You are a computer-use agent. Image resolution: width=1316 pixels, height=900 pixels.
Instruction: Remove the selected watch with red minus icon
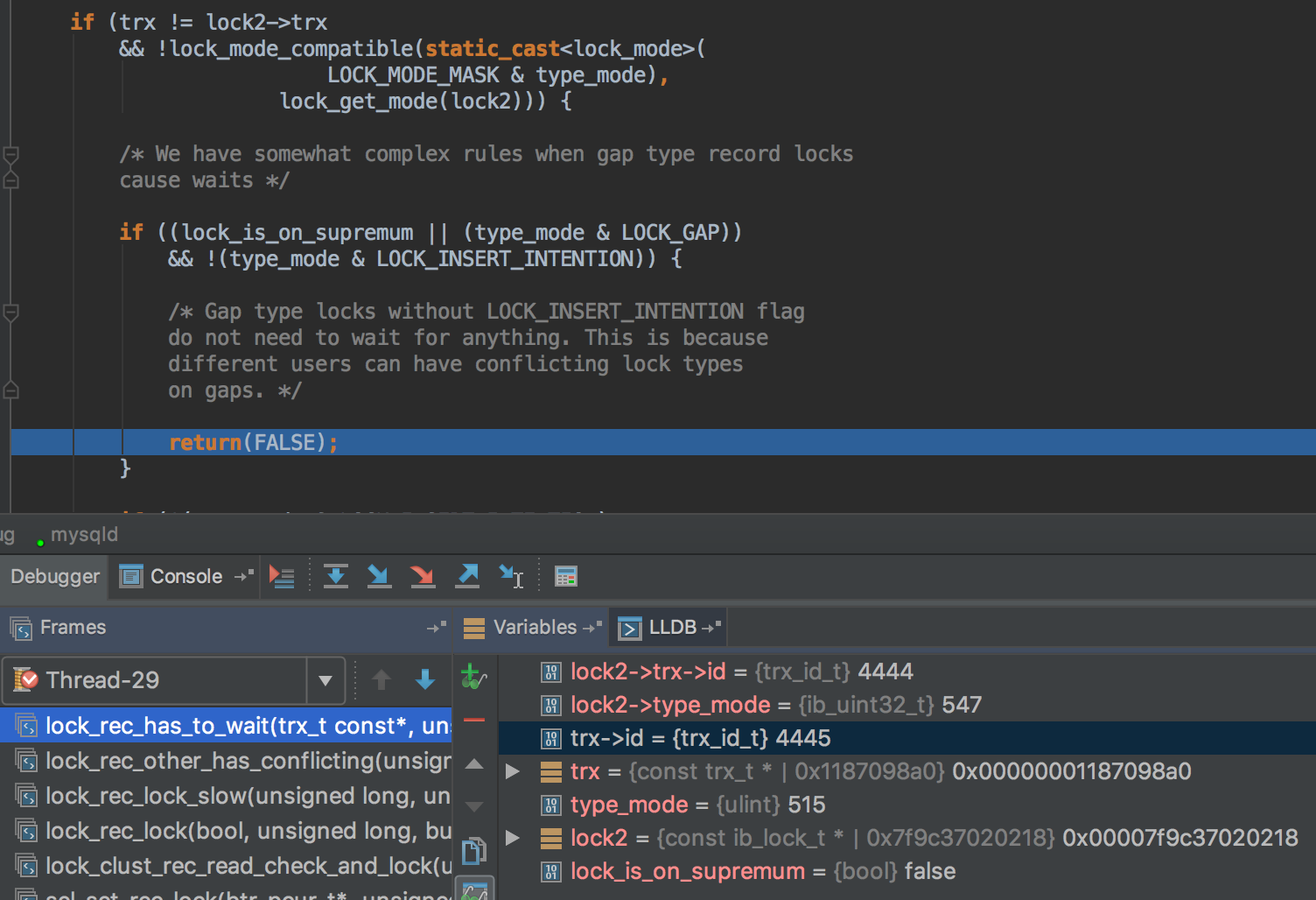coord(473,720)
